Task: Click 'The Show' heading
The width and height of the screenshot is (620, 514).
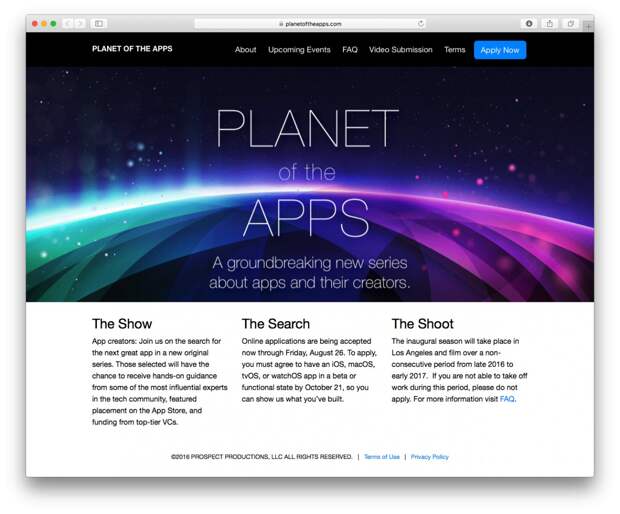Action: click(x=122, y=324)
